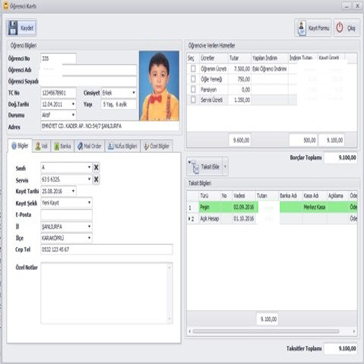Click the installment table horizontal scrollbar

coord(266,331)
